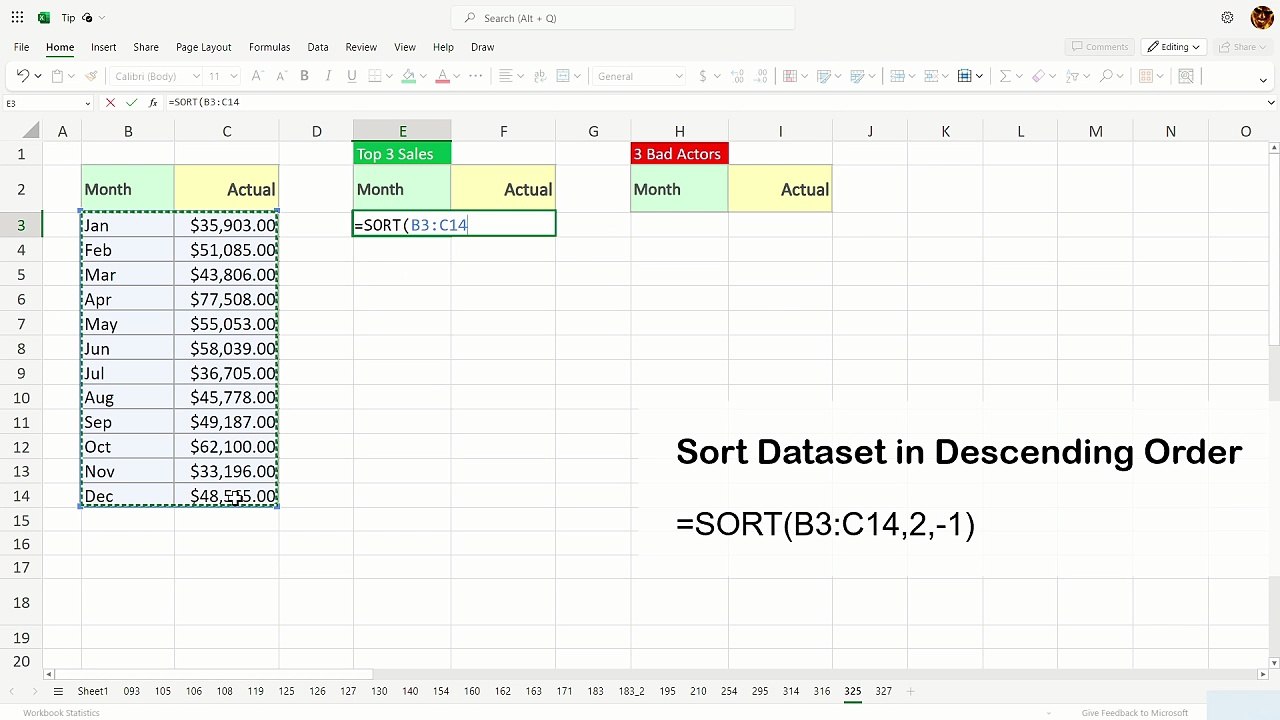This screenshot has width=1280, height=720.
Task: Add a new sheet with plus
Action: (x=910, y=691)
